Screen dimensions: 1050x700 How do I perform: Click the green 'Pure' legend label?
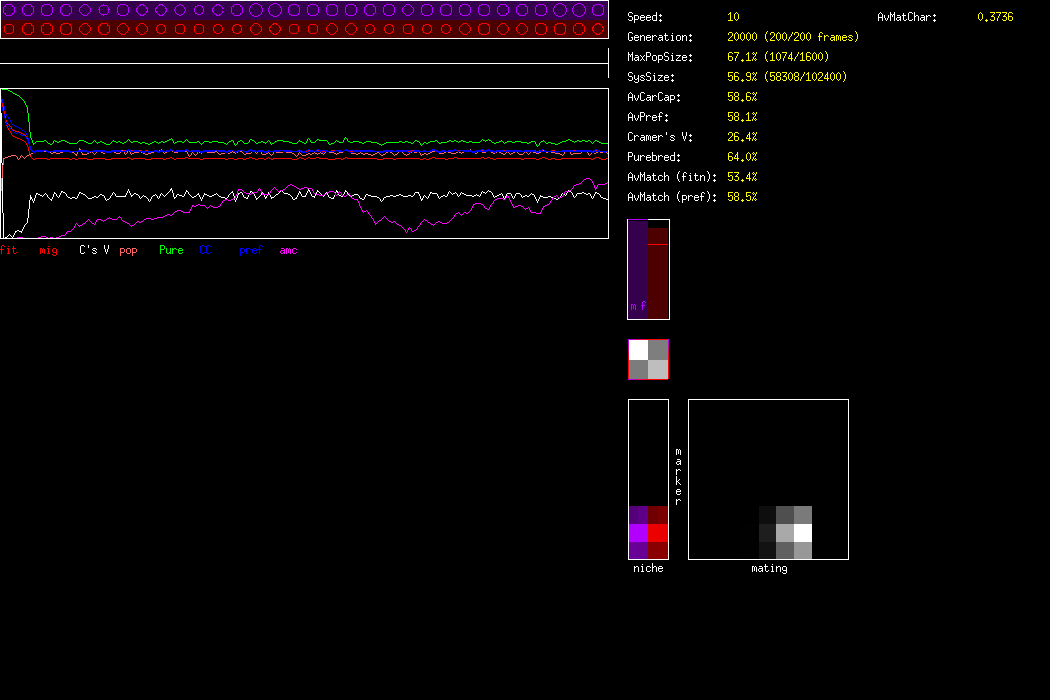[171, 250]
